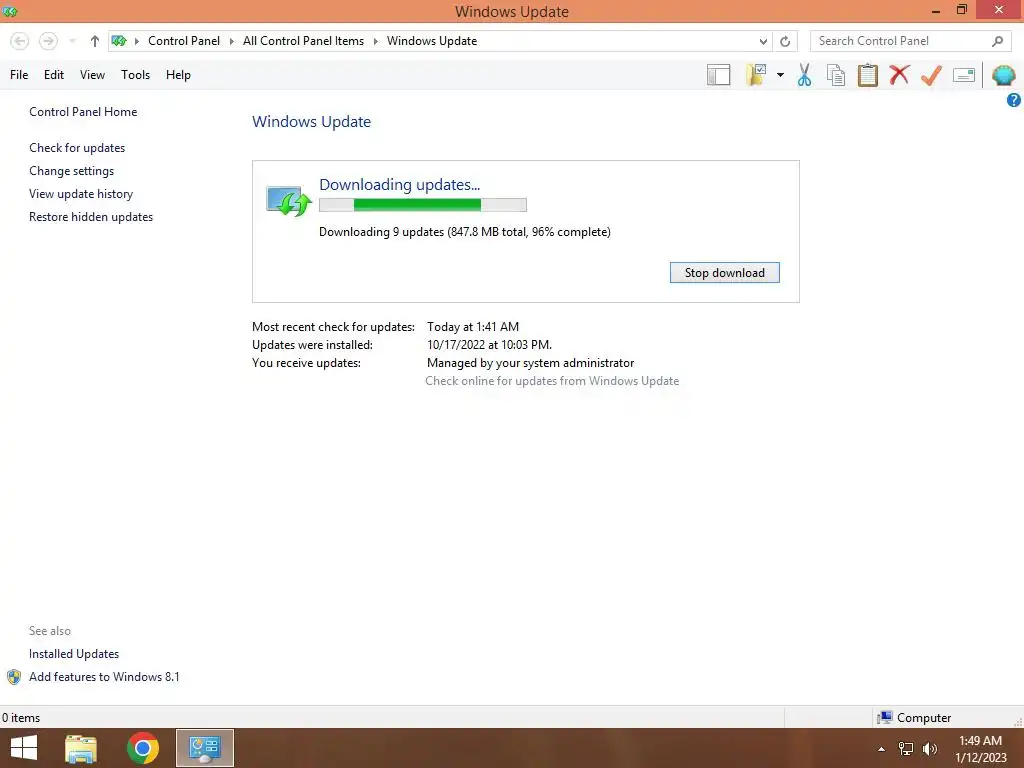Click the network tray icon

(x=906, y=749)
